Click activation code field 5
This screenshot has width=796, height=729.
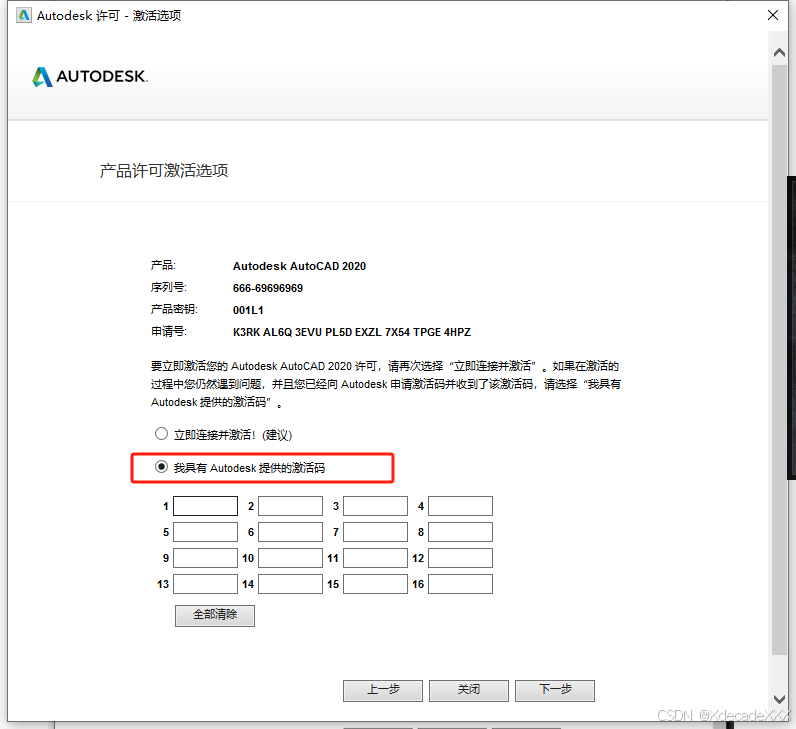(x=206, y=532)
